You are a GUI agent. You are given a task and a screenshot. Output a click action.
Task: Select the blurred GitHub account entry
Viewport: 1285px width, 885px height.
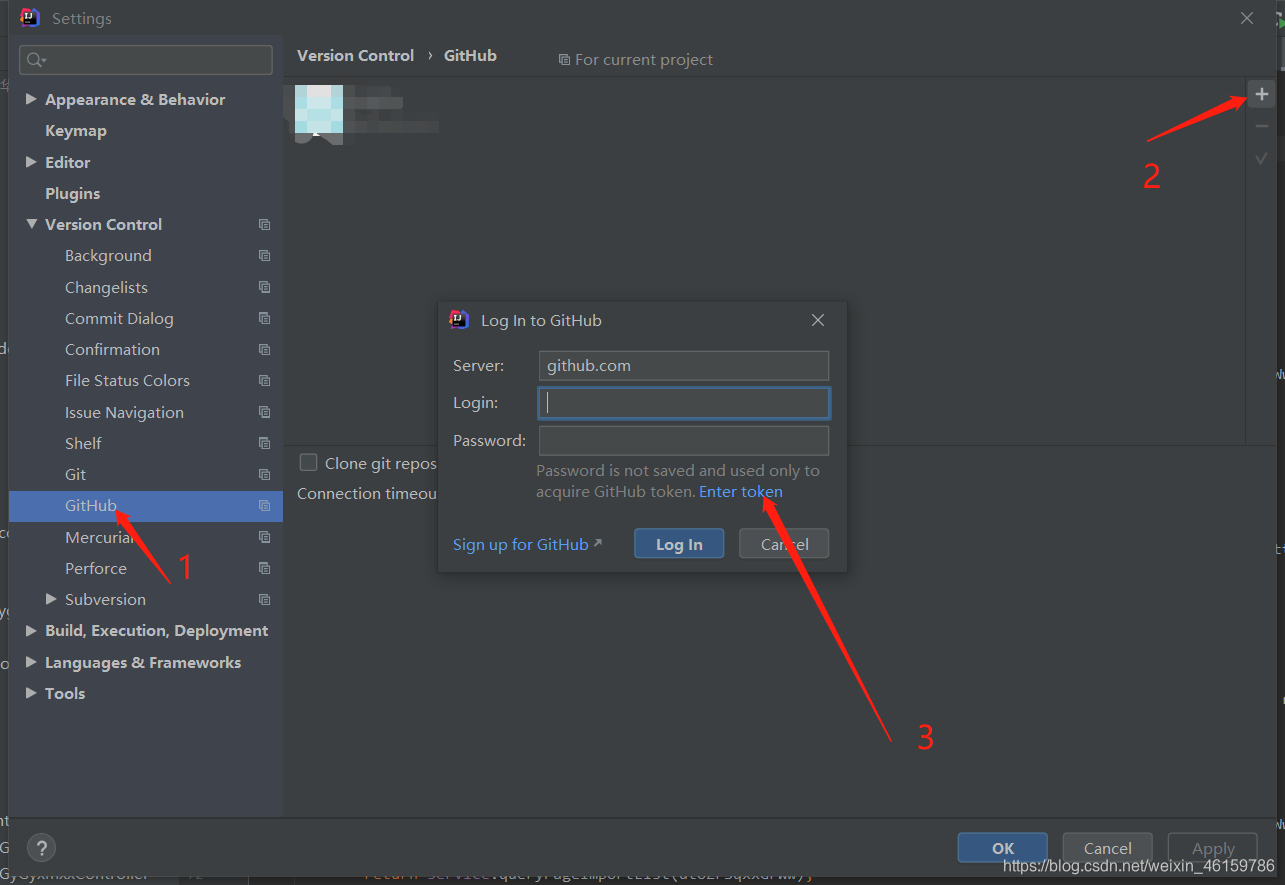(x=363, y=113)
